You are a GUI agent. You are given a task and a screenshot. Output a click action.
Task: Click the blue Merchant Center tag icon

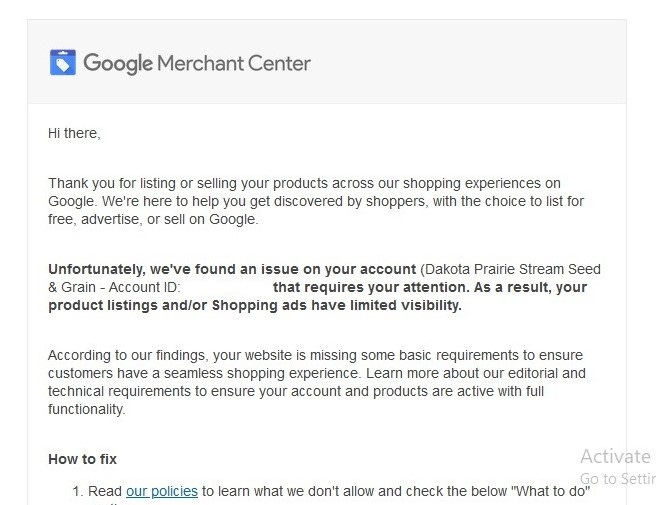tap(63, 62)
